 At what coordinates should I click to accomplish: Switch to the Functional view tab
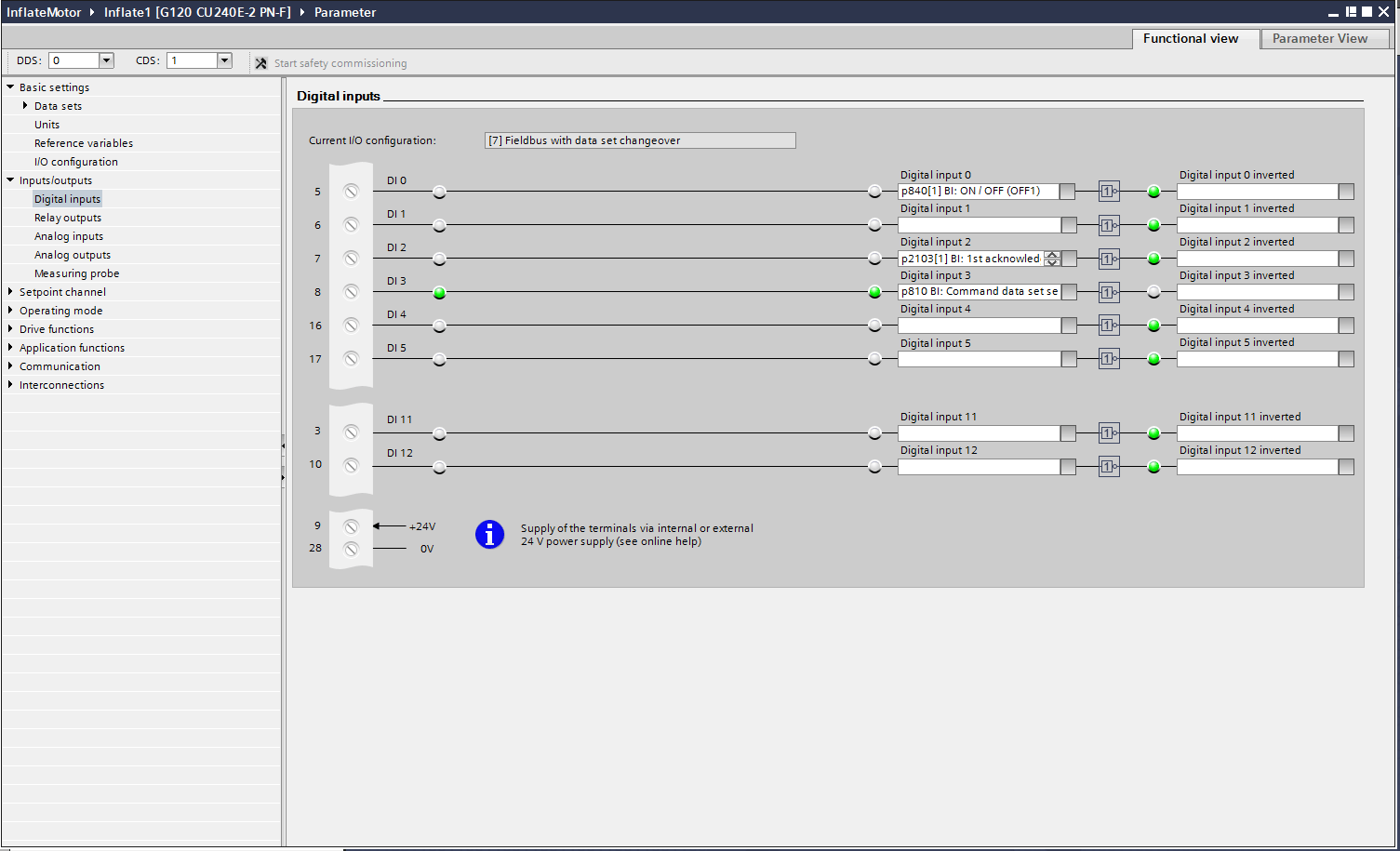1195,38
